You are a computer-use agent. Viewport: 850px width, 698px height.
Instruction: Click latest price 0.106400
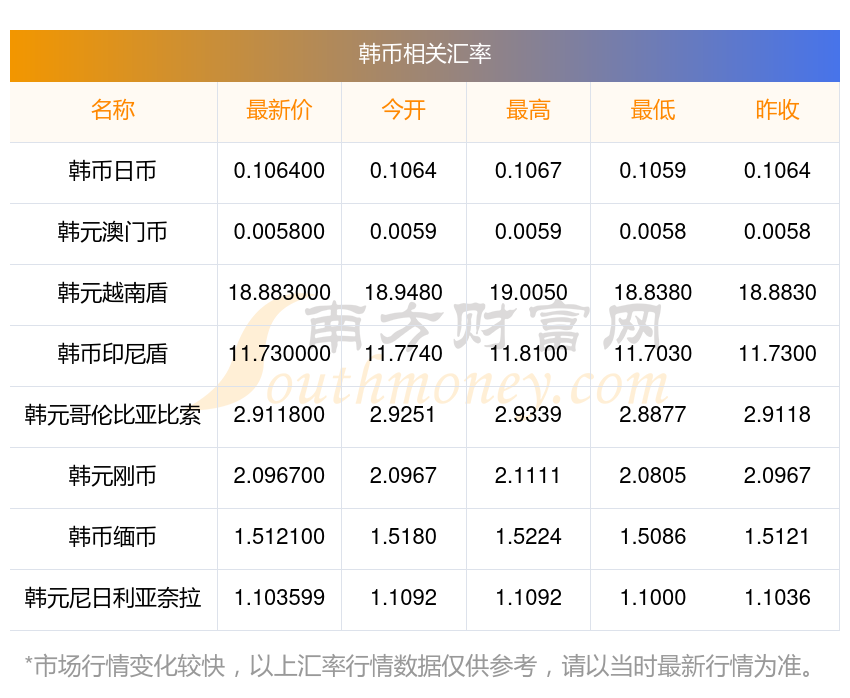click(x=279, y=171)
